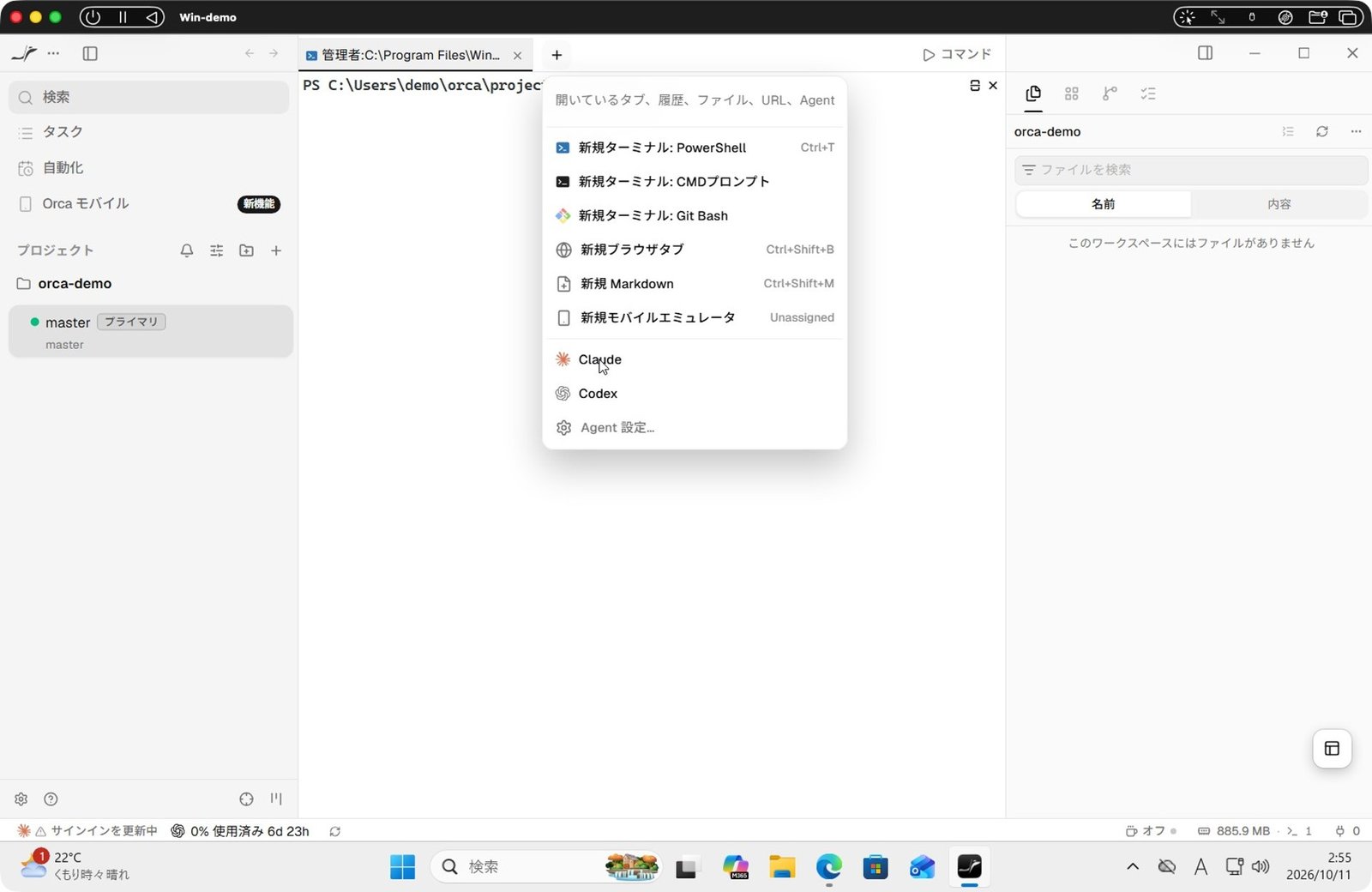
Task: Open Microsoft Edge in the taskbar
Action: click(x=828, y=867)
